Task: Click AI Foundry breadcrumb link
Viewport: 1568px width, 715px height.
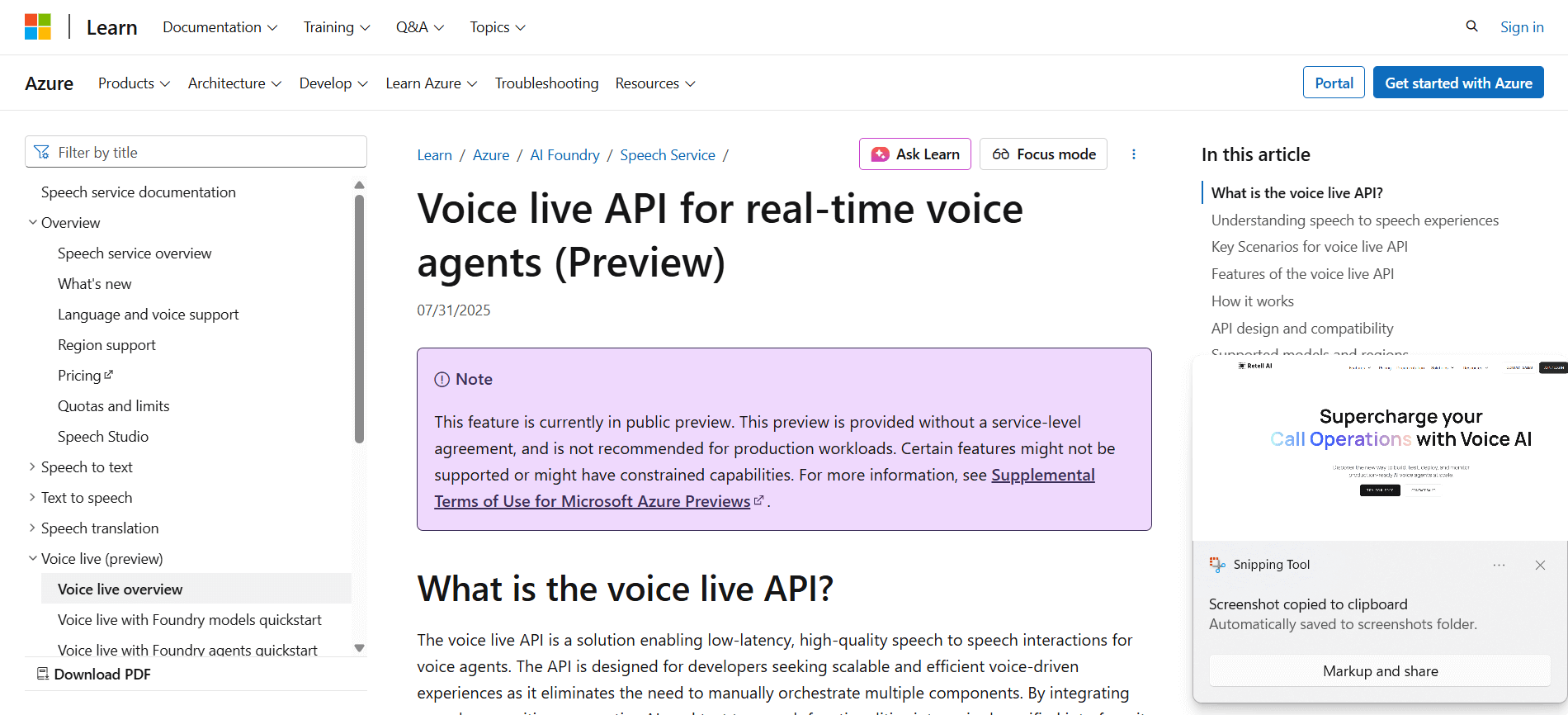Action: click(x=564, y=154)
